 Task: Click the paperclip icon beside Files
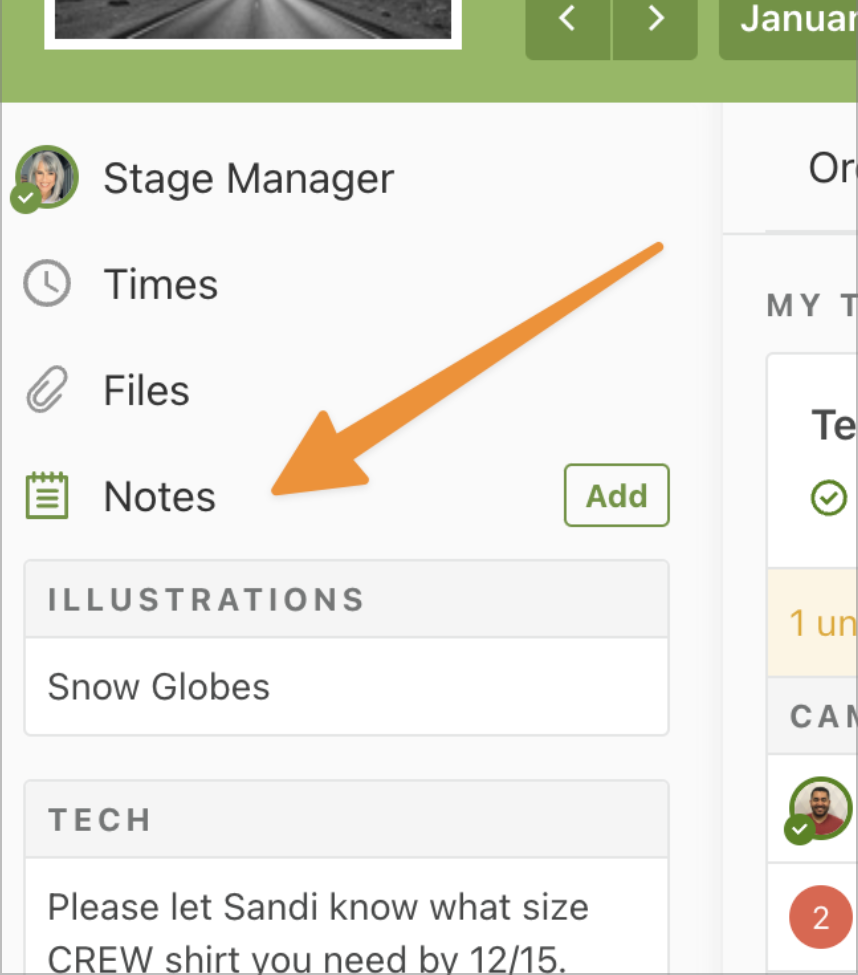pos(47,390)
